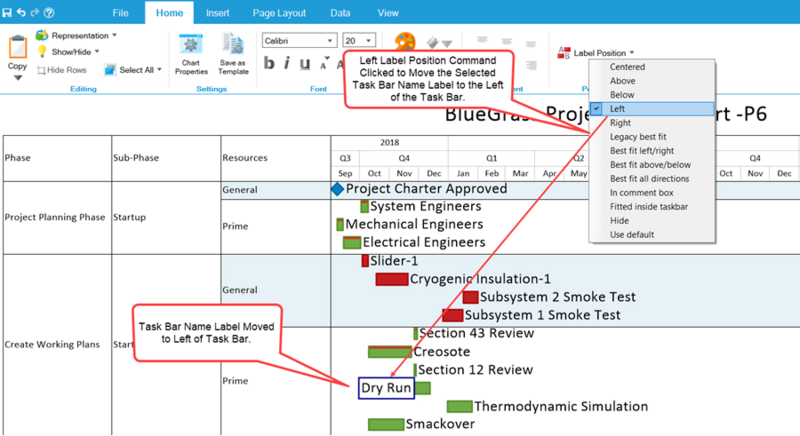Expand the Label Position dropdown
Image resolution: width=800 pixels, height=436 pixels.
(x=632, y=53)
